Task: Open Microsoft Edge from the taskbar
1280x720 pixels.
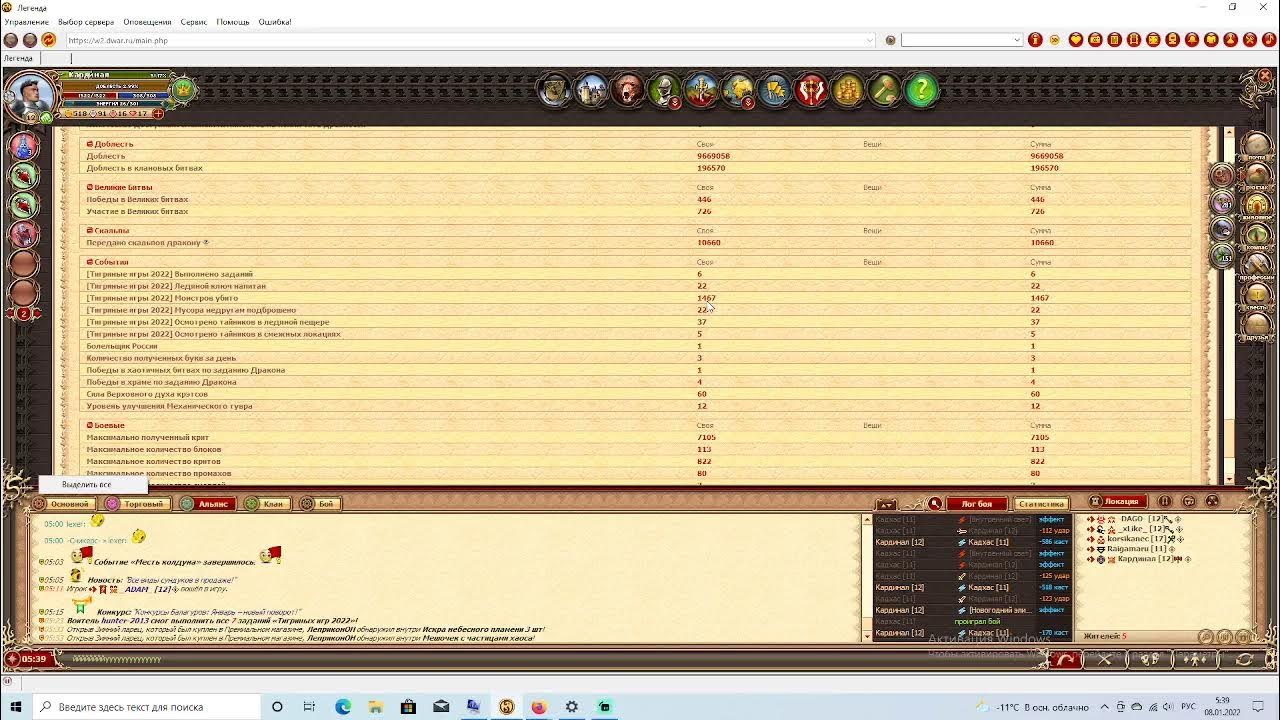Action: pos(343,707)
